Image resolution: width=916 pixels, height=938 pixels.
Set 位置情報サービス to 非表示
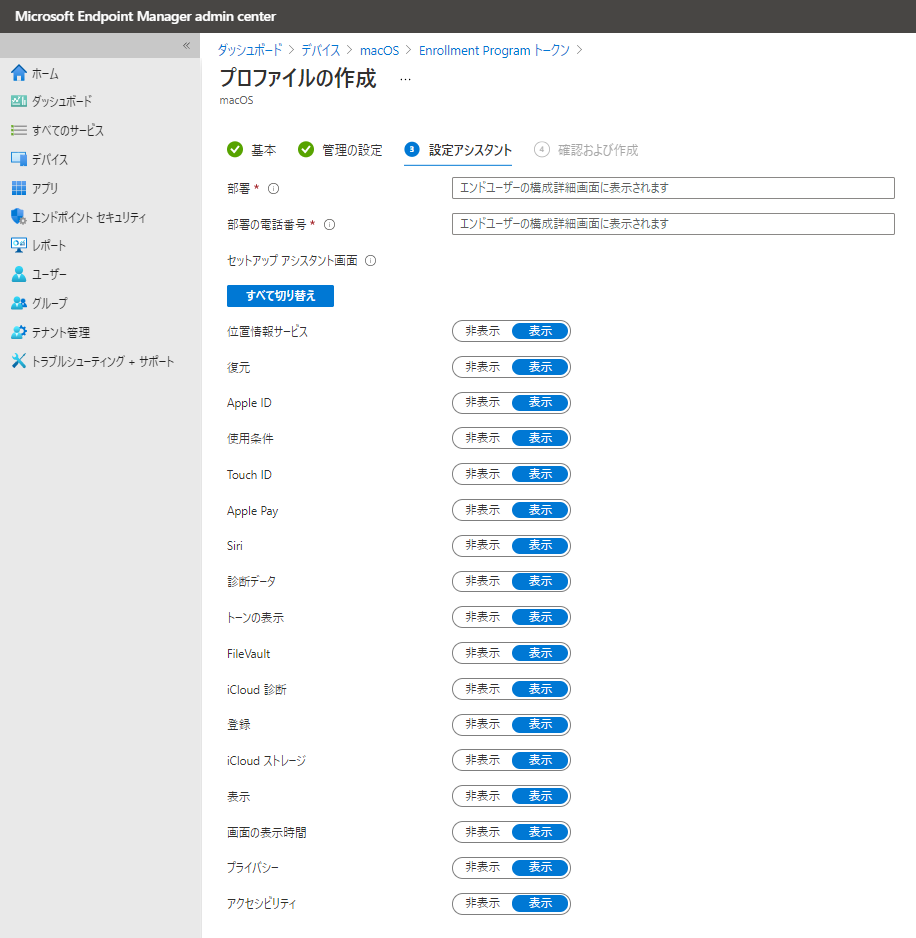(482, 331)
